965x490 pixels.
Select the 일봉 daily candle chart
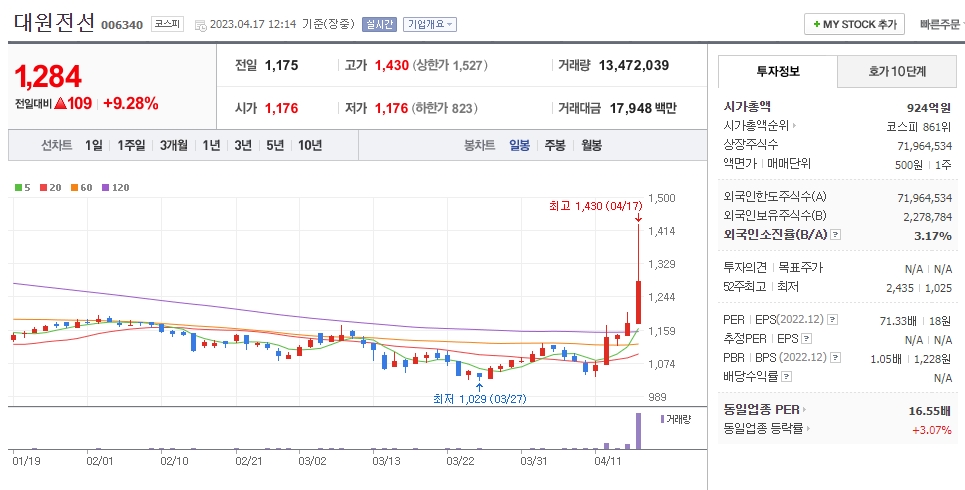pyautogui.click(x=519, y=145)
